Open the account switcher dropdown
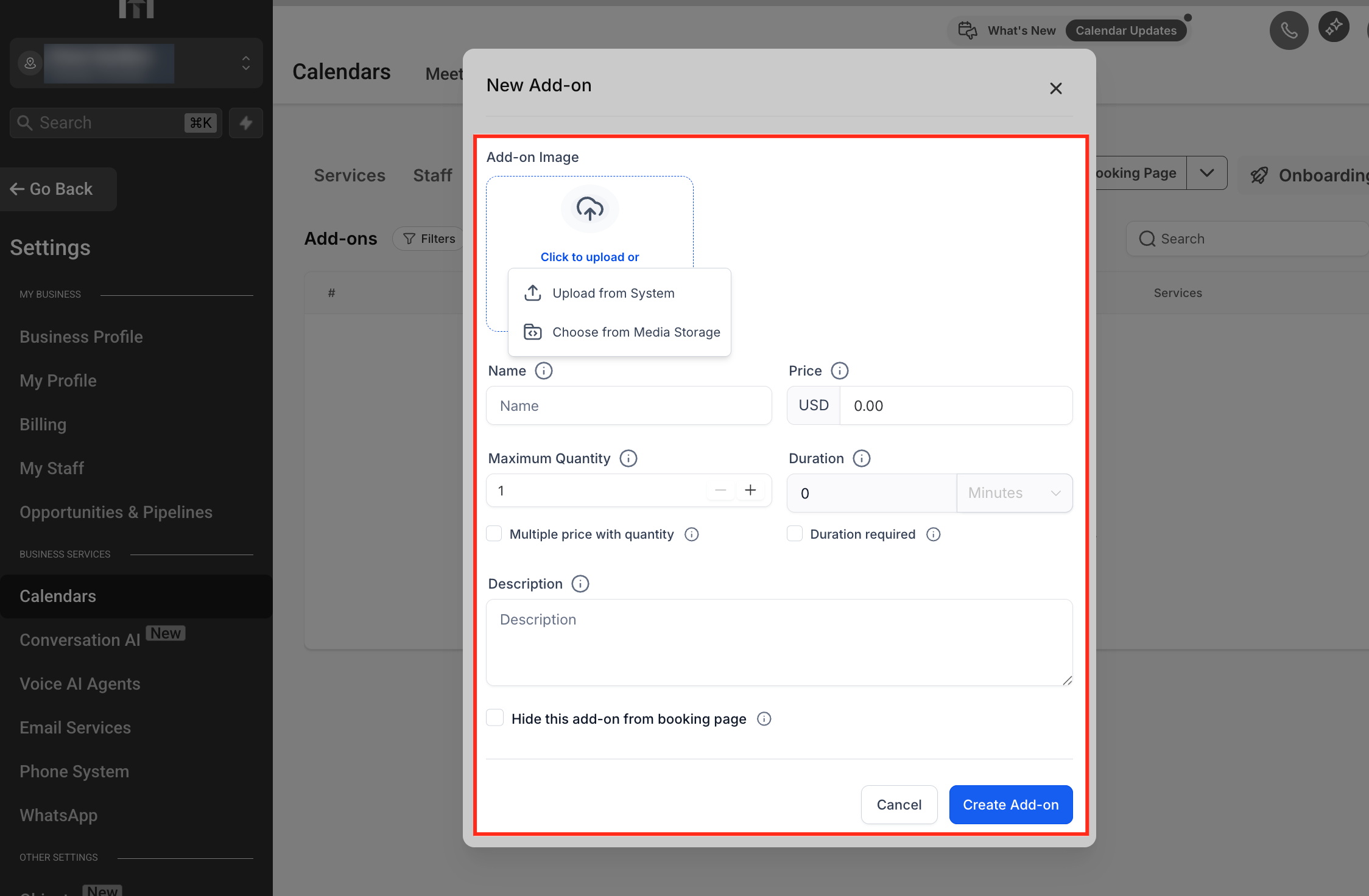 tap(245, 63)
